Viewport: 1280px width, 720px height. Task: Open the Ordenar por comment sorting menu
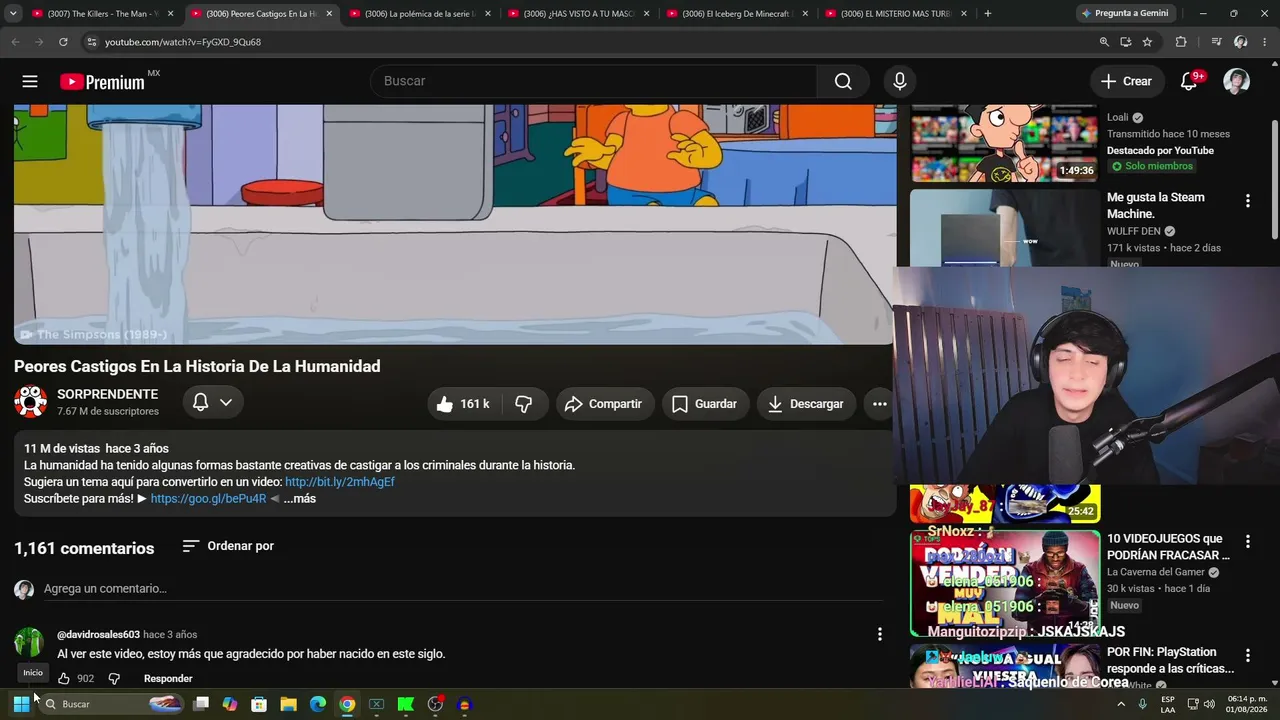point(228,546)
